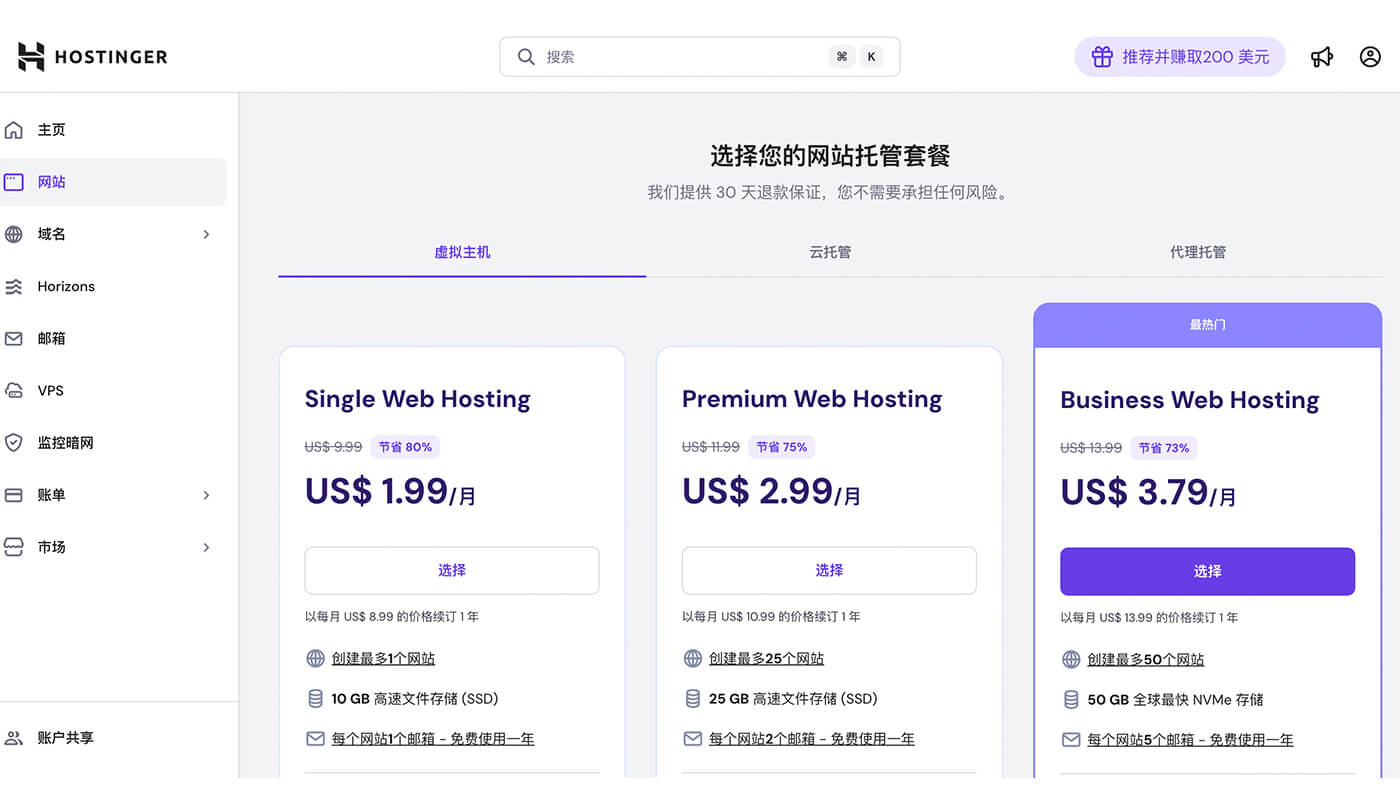Expand the 账单 sidebar chevron
The width and height of the screenshot is (1400, 800).
click(206, 495)
